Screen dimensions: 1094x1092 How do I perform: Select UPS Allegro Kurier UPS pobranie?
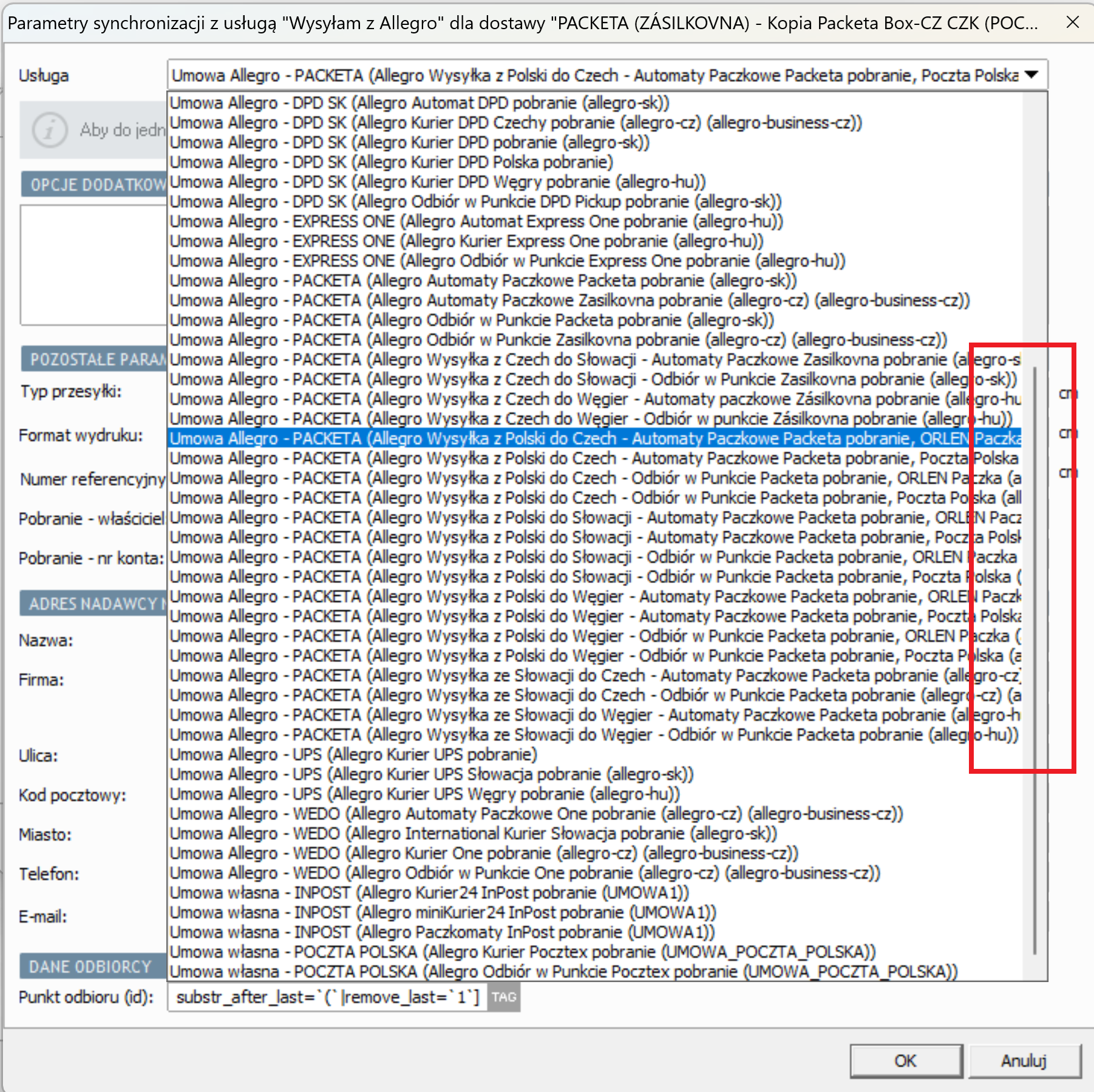pos(353,754)
